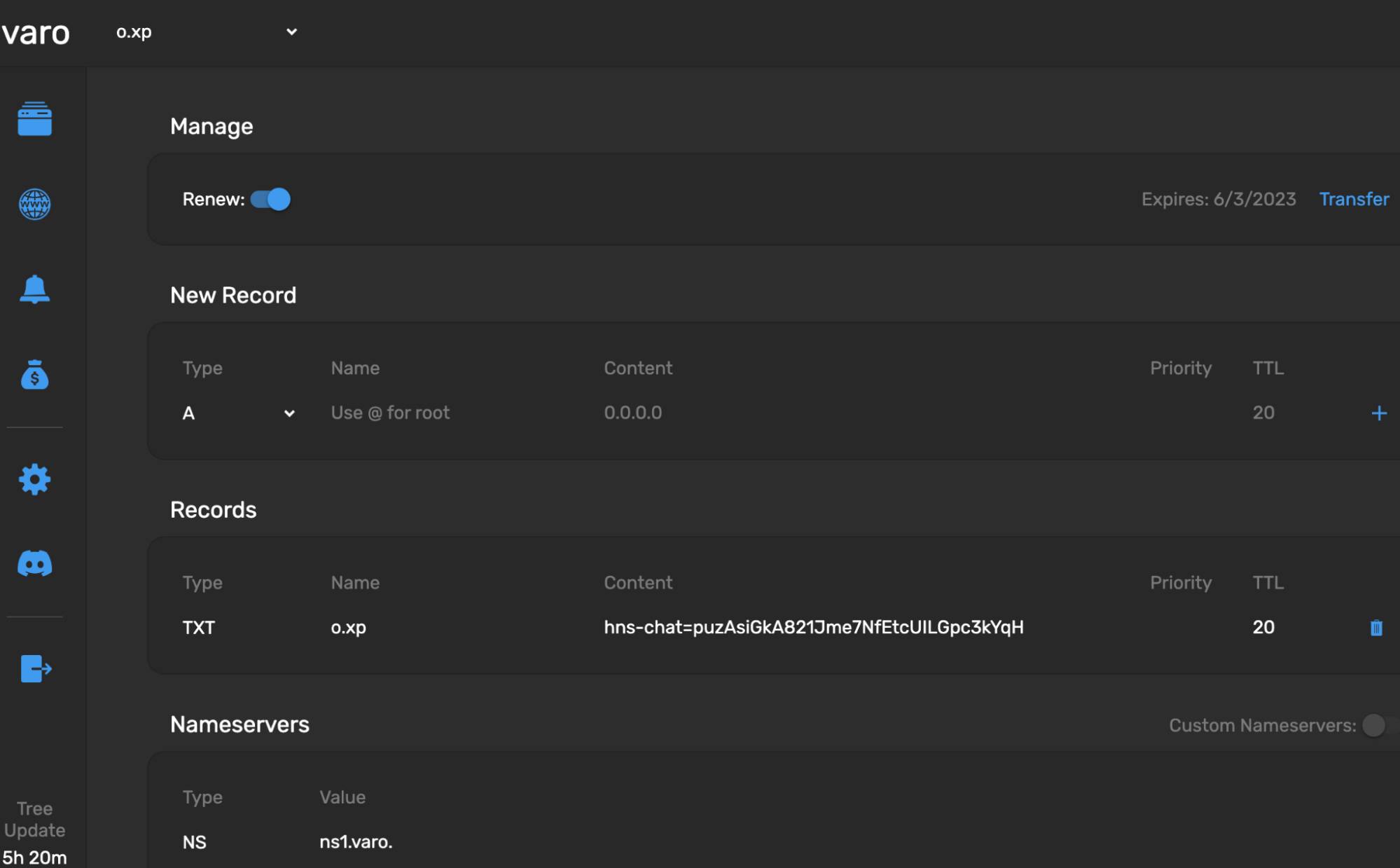
Task: Click the Transfer link
Action: click(x=1354, y=199)
